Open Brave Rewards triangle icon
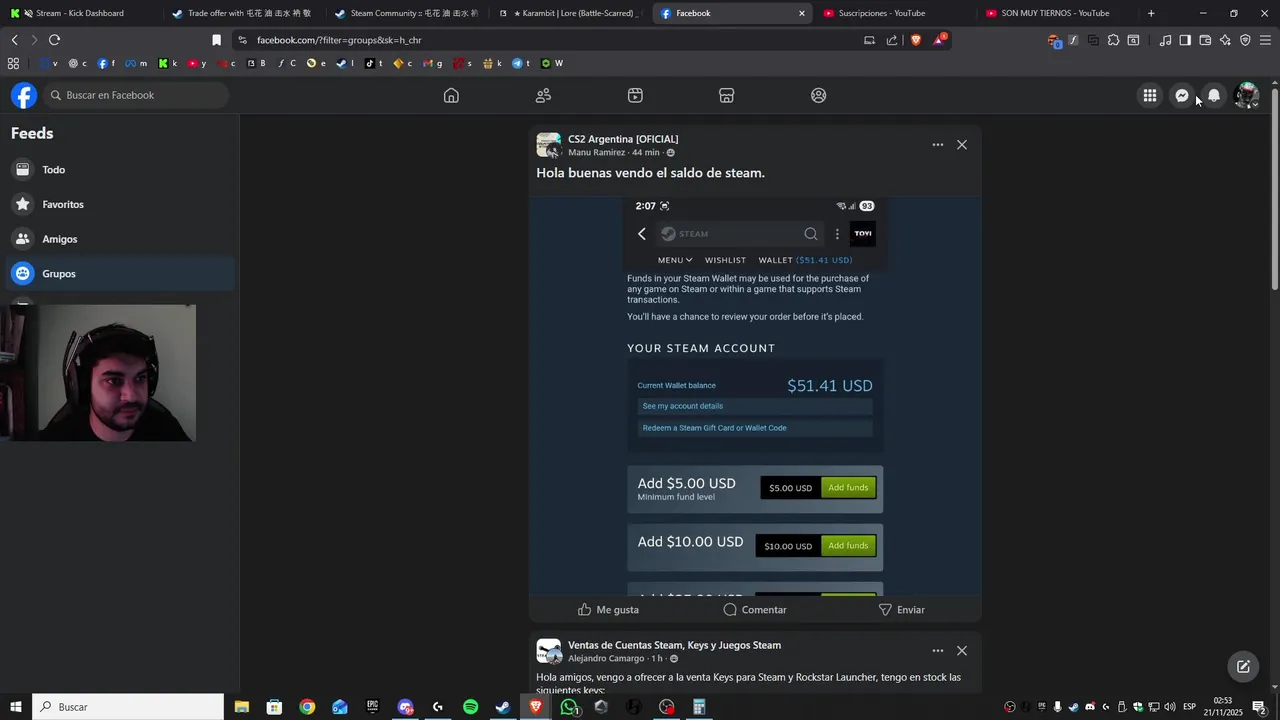This screenshot has height=720, width=1280. pos(939,40)
